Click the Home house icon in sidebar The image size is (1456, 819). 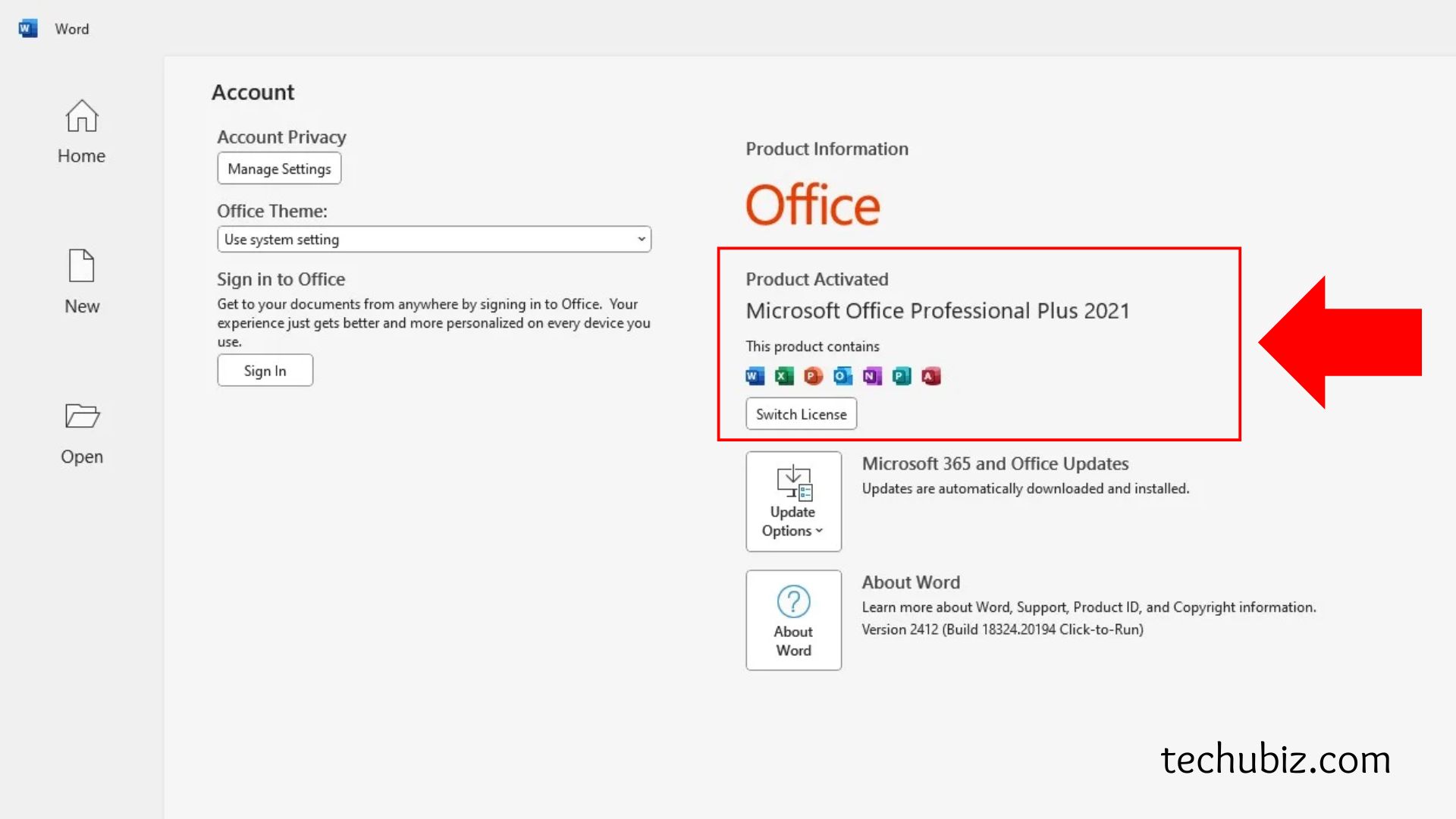click(81, 116)
